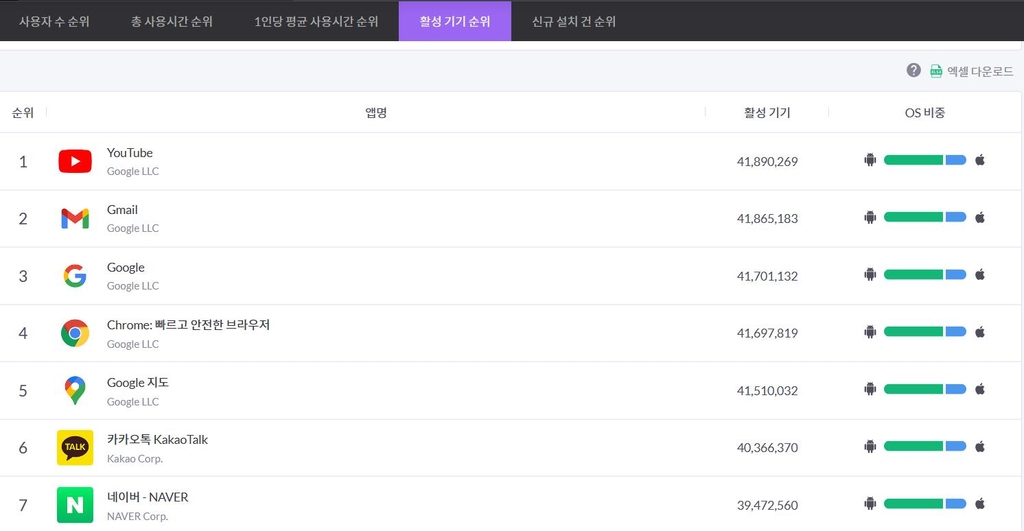
Task: Select Google 지도 count 41,510,032
Action: [x=767, y=391]
